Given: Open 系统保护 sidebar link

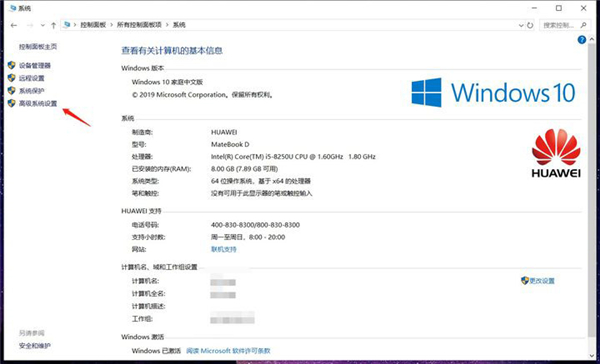Looking at the screenshot, I should click(32, 91).
